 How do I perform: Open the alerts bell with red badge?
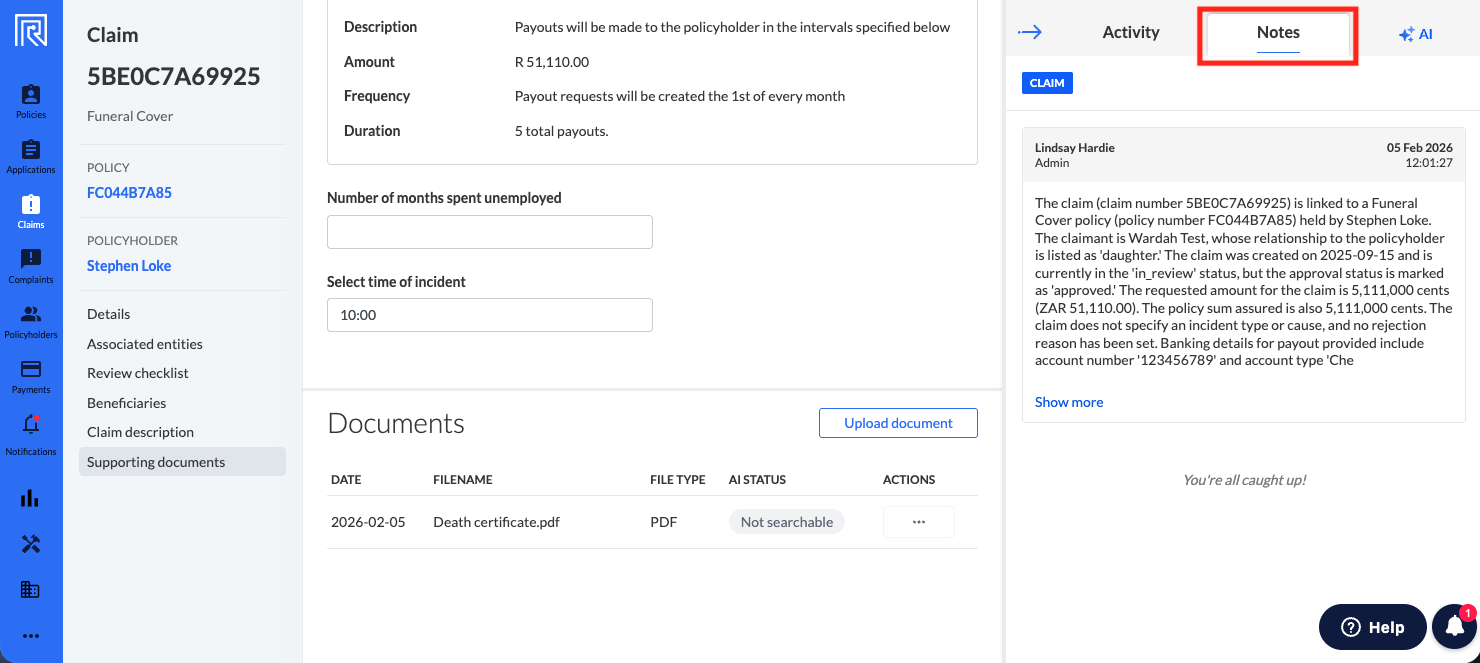1455,627
